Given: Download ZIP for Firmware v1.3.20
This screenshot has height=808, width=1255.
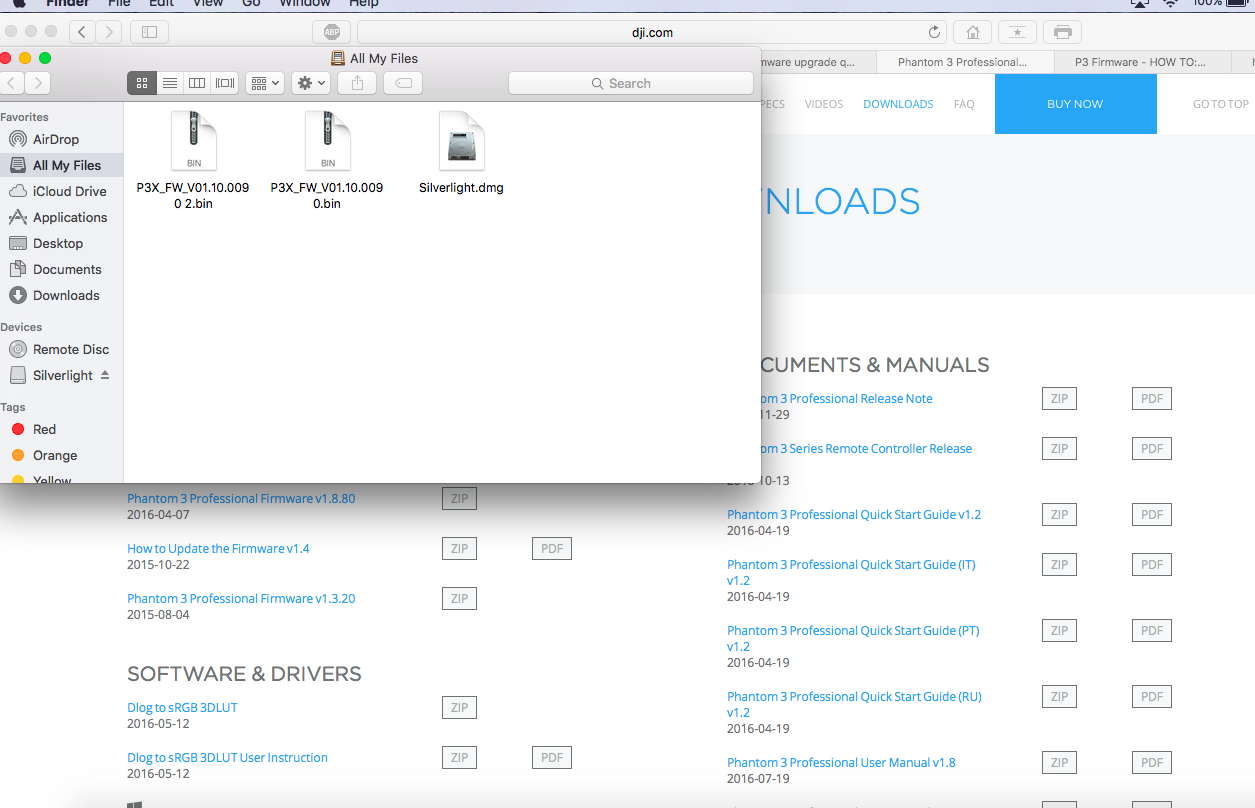Looking at the screenshot, I should click(459, 599).
